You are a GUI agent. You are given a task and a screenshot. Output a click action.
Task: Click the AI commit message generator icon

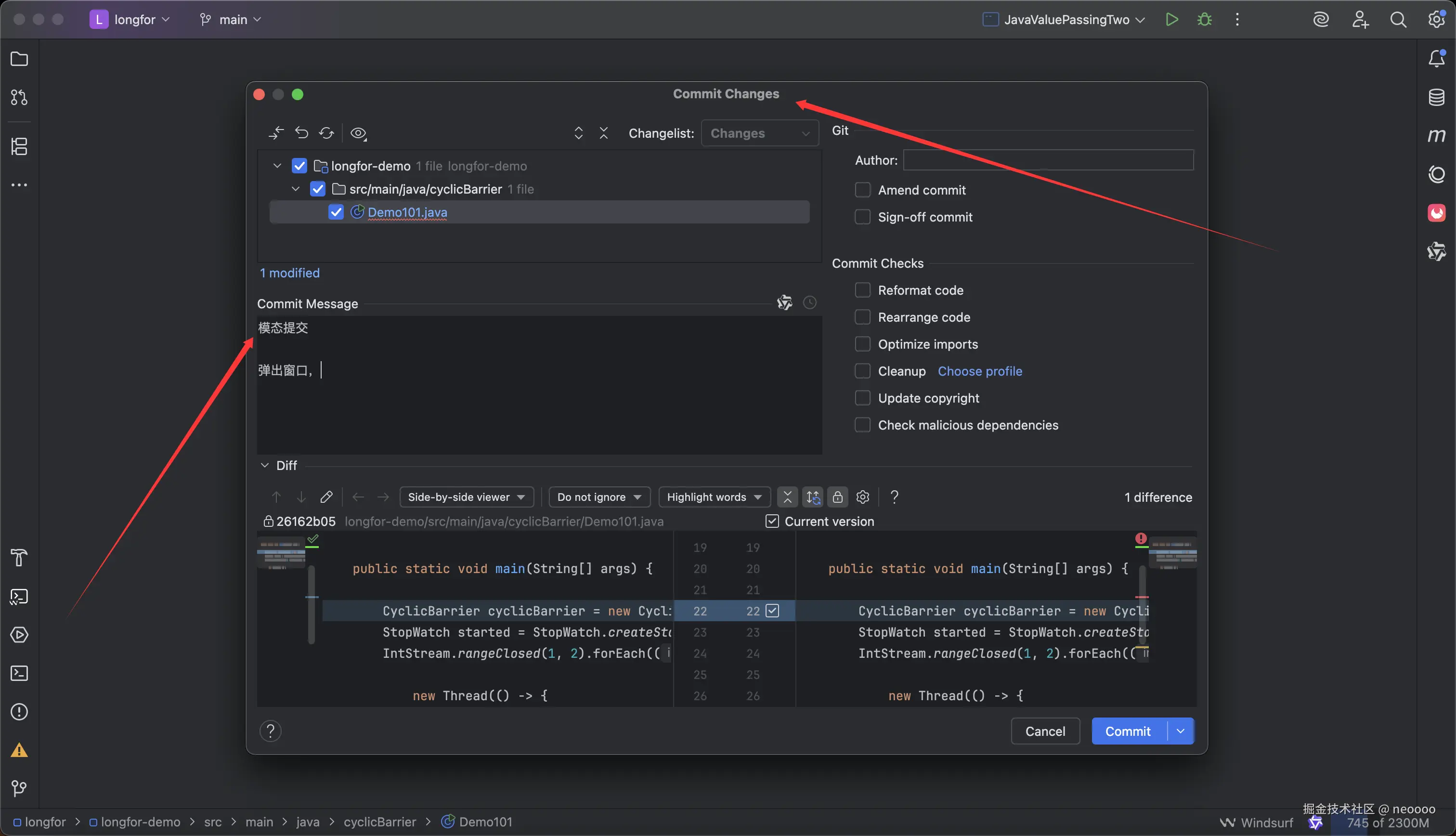784,302
